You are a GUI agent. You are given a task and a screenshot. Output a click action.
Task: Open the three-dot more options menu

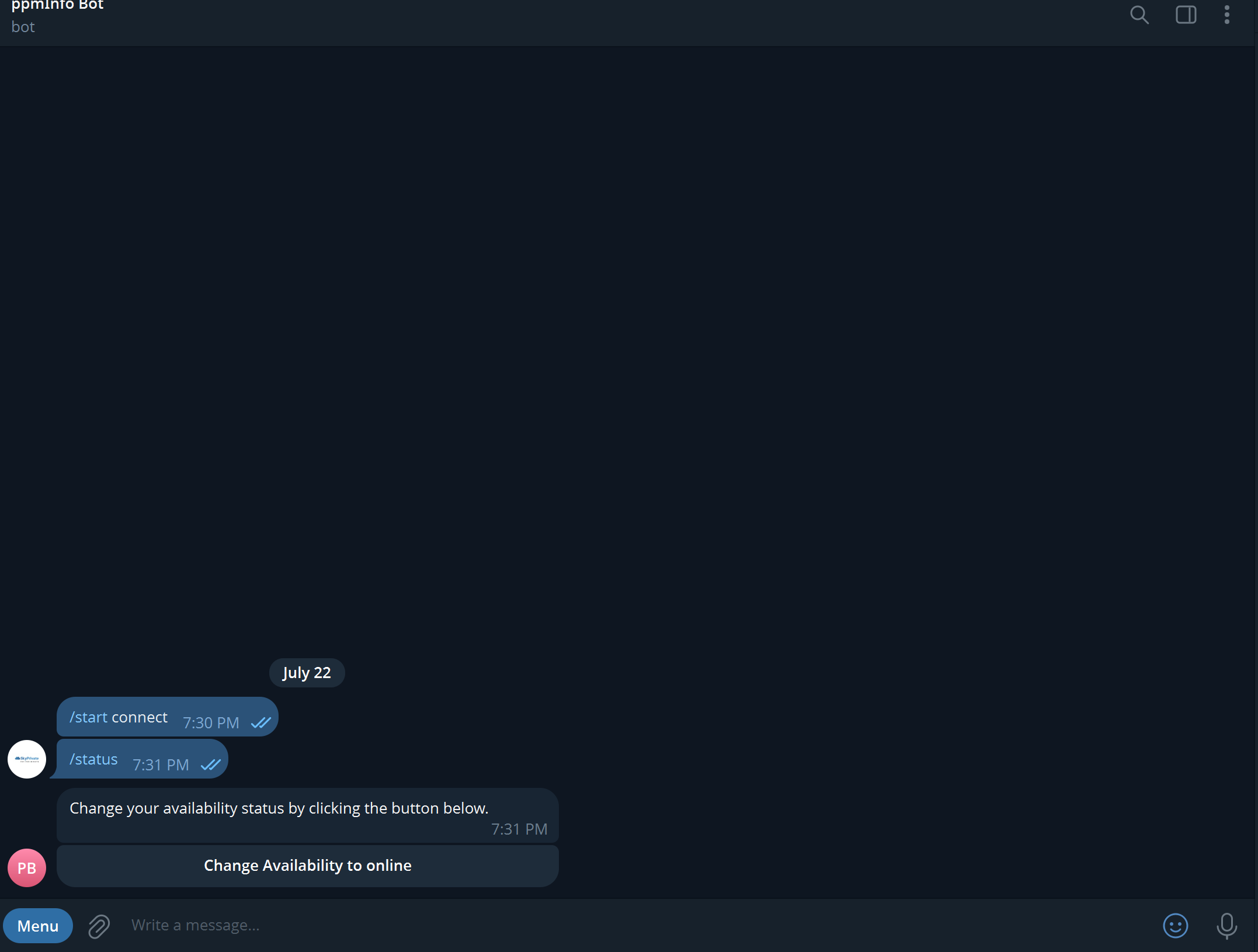click(x=1226, y=15)
